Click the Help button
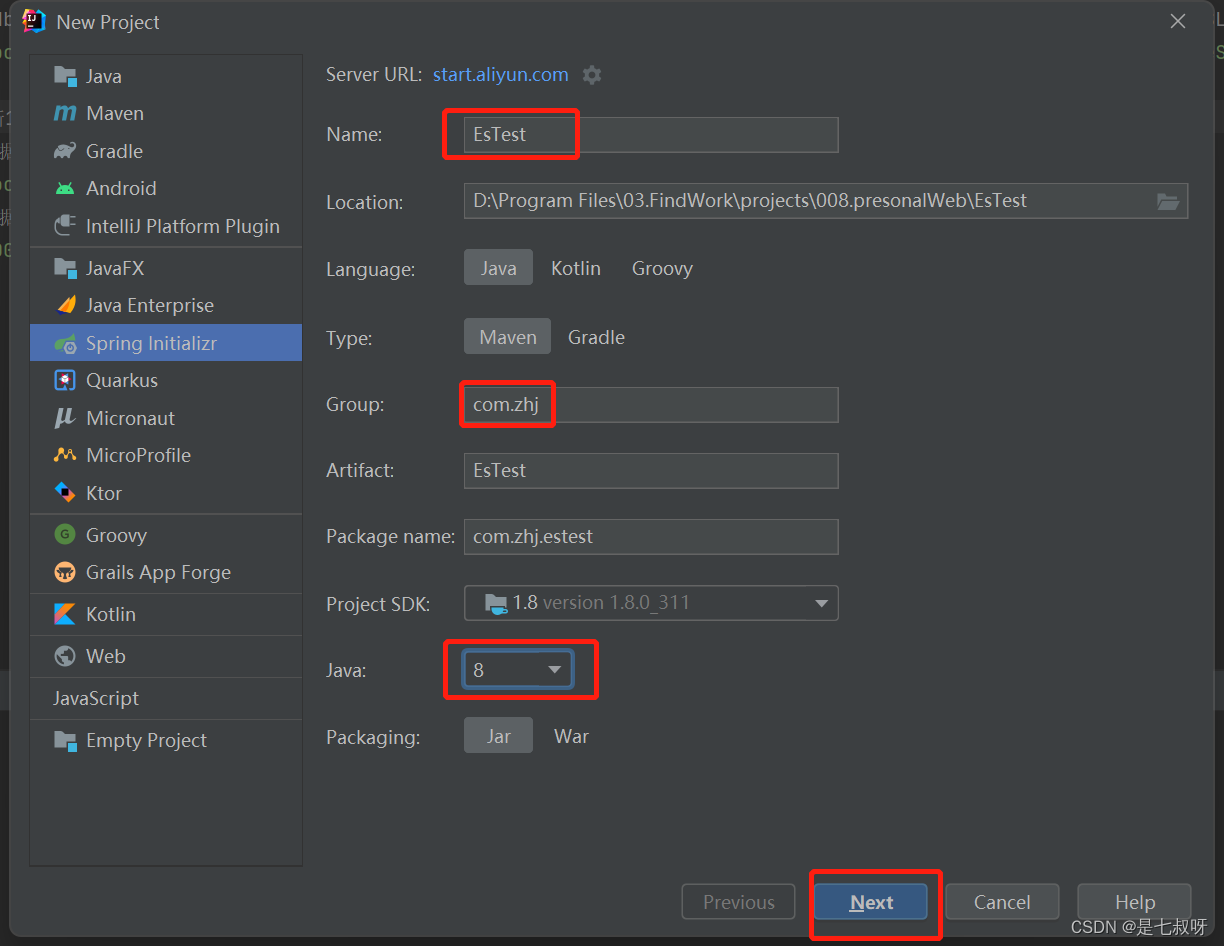This screenshot has height=946, width=1224. (x=1135, y=902)
